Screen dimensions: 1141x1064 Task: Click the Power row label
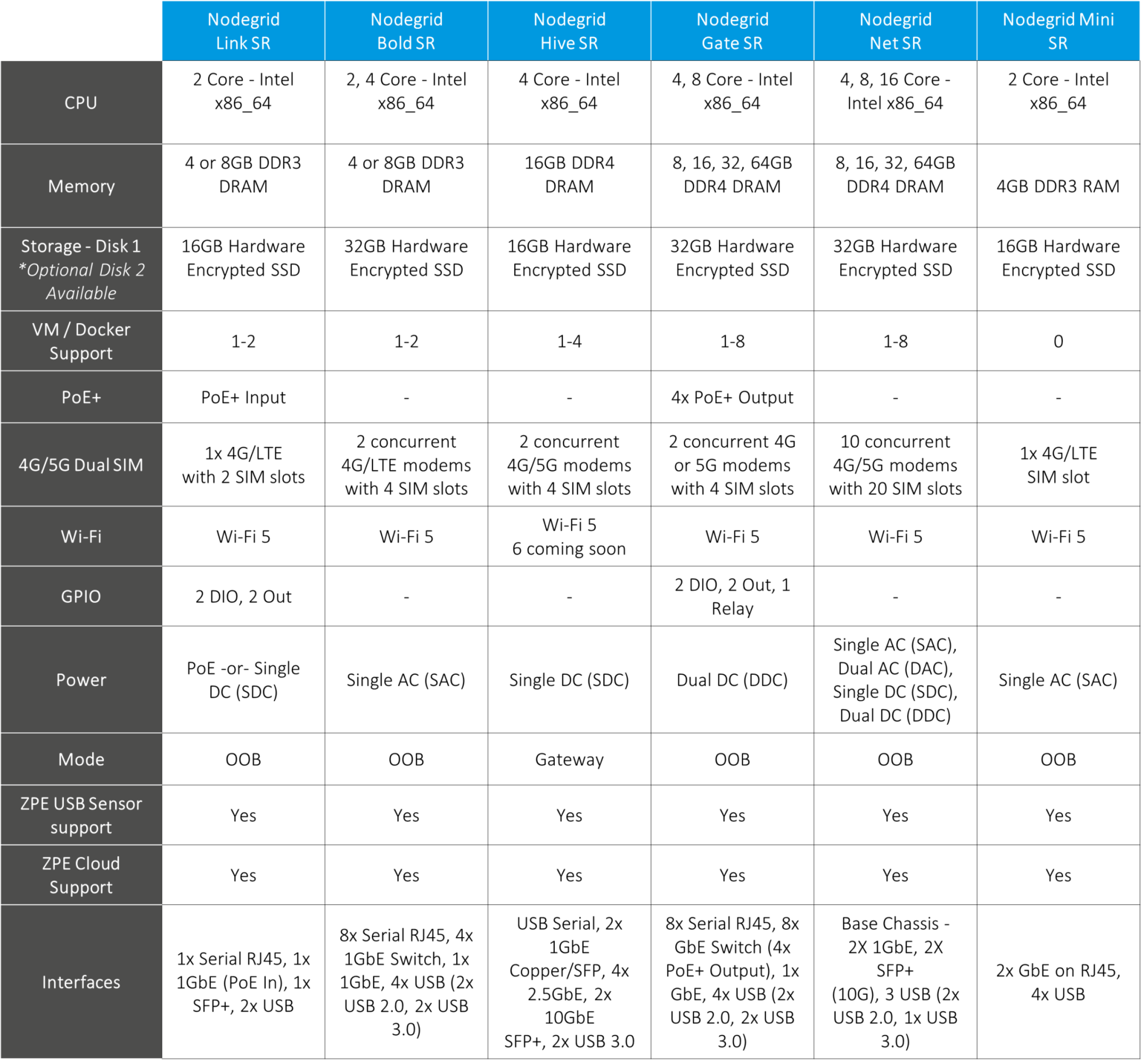point(81,679)
